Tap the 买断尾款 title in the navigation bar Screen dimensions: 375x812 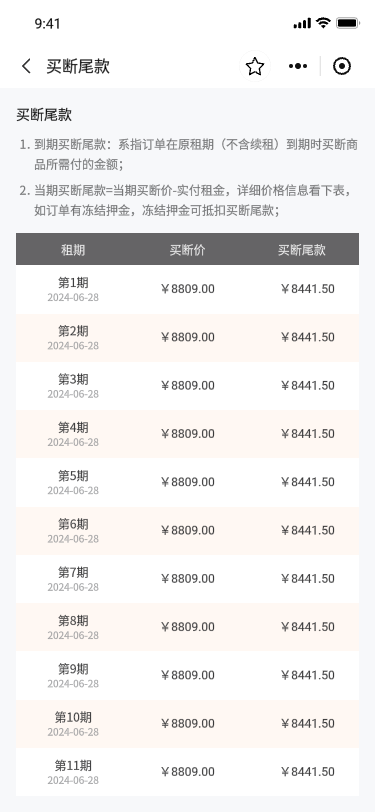coord(78,66)
